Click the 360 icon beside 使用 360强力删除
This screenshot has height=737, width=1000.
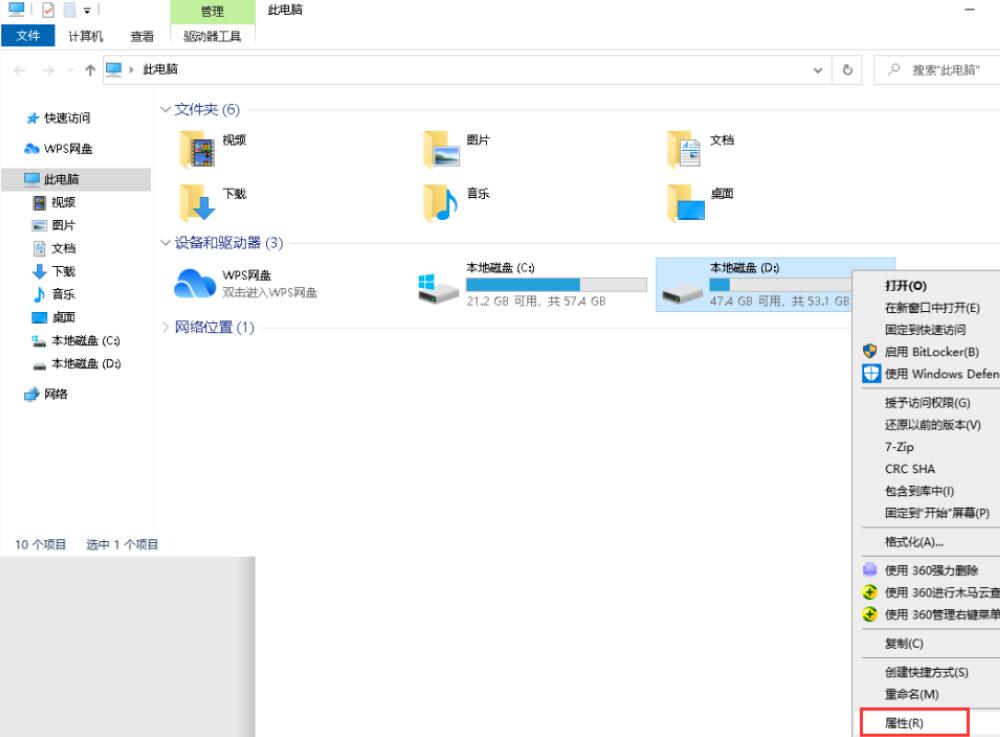click(870, 569)
